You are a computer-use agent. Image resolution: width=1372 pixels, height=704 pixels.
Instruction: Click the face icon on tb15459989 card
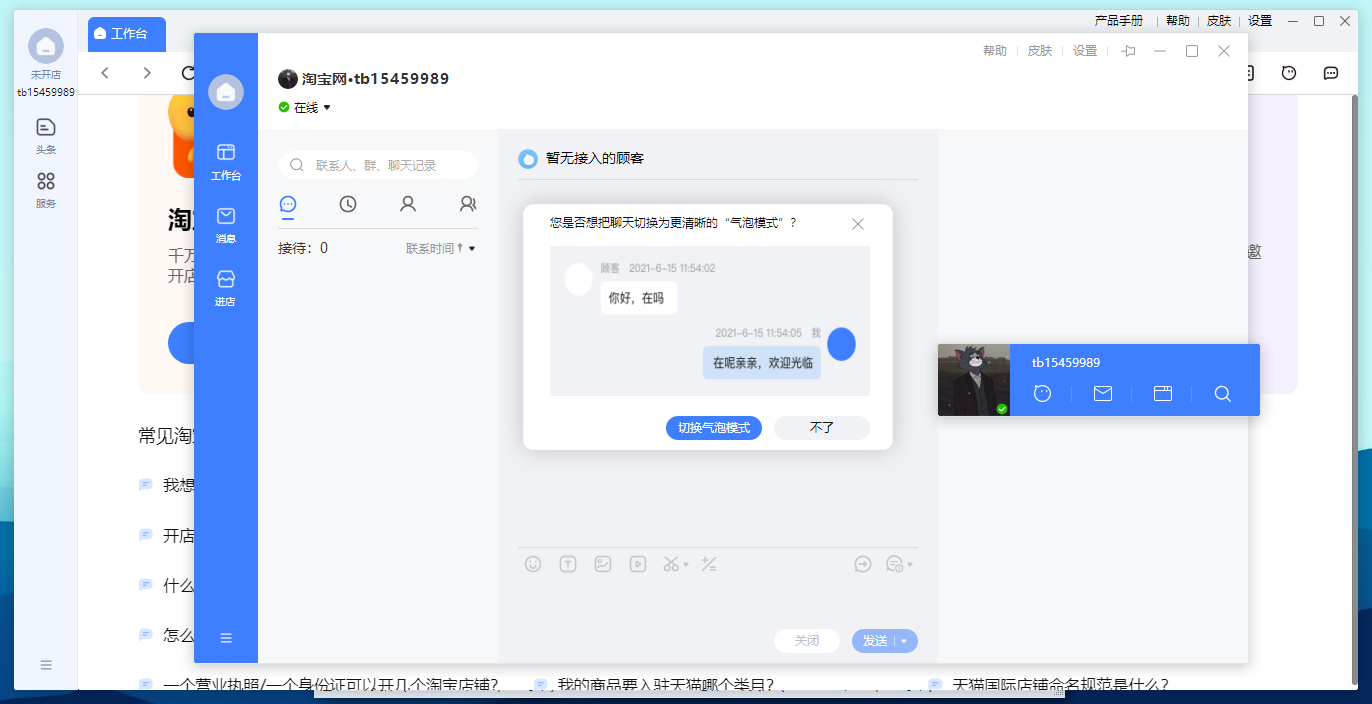[x=1043, y=394]
